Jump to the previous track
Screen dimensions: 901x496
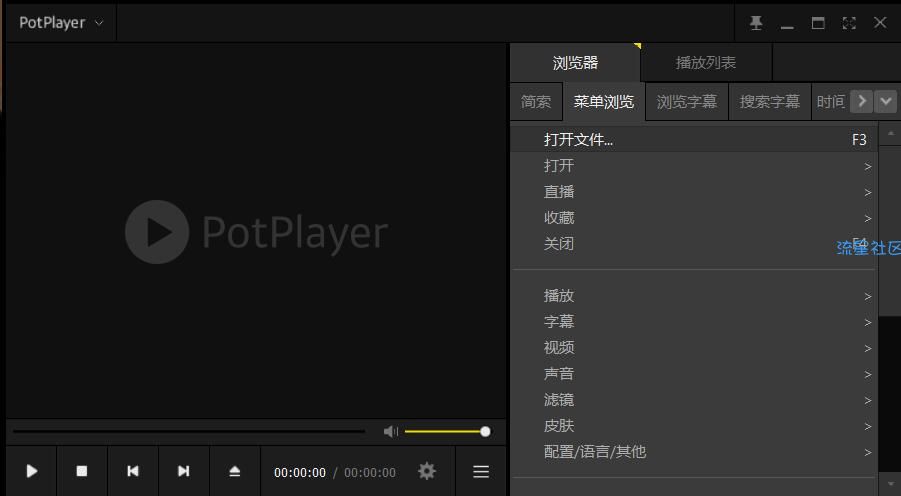click(x=133, y=471)
